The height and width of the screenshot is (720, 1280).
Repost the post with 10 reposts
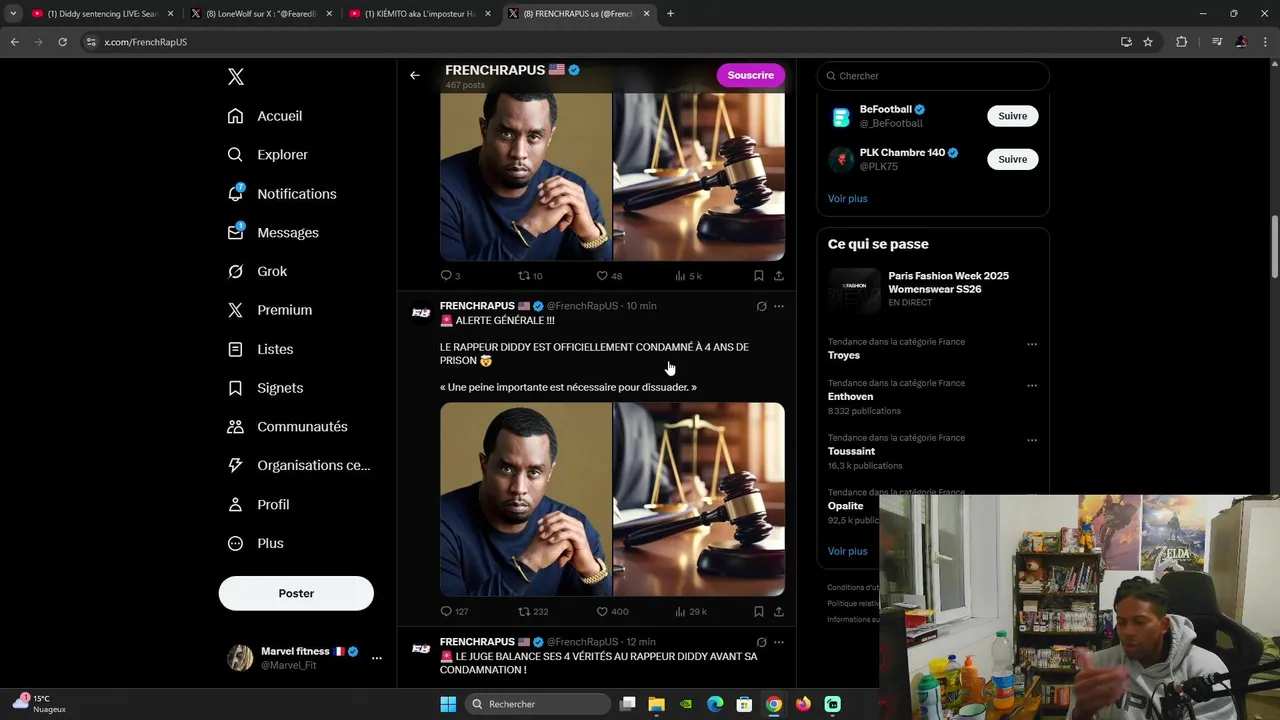(x=530, y=276)
